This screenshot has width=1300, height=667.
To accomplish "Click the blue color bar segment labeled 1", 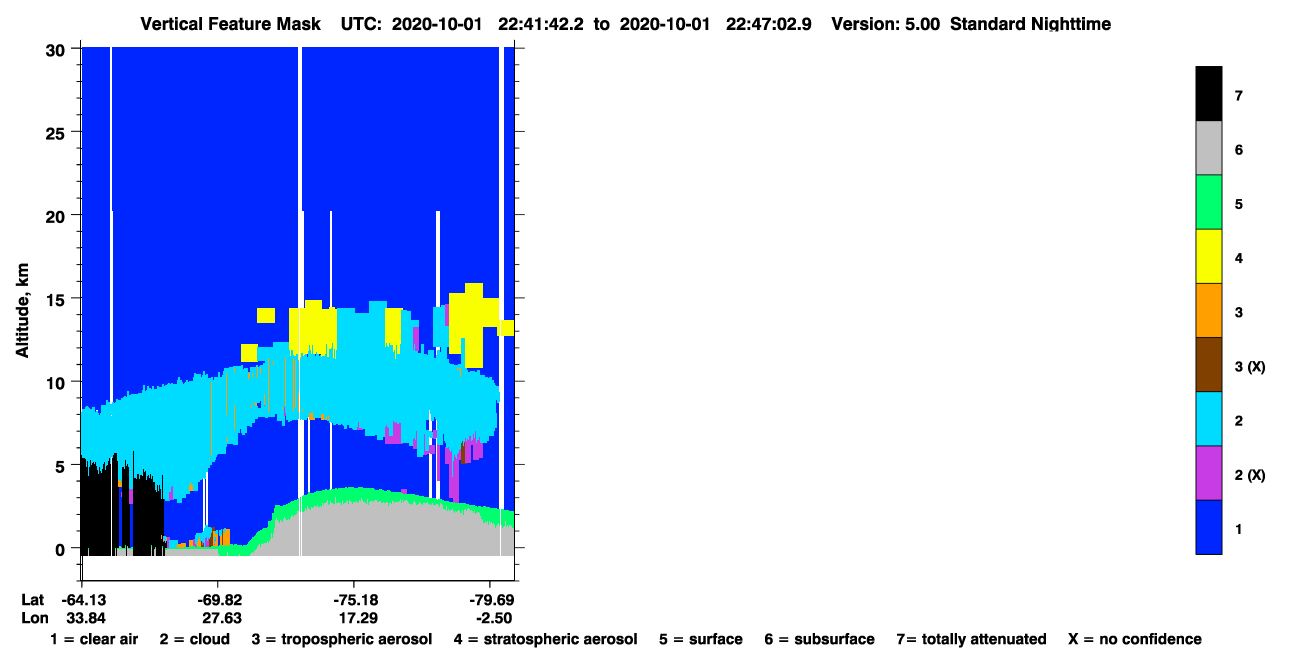I will click(x=1208, y=526).
